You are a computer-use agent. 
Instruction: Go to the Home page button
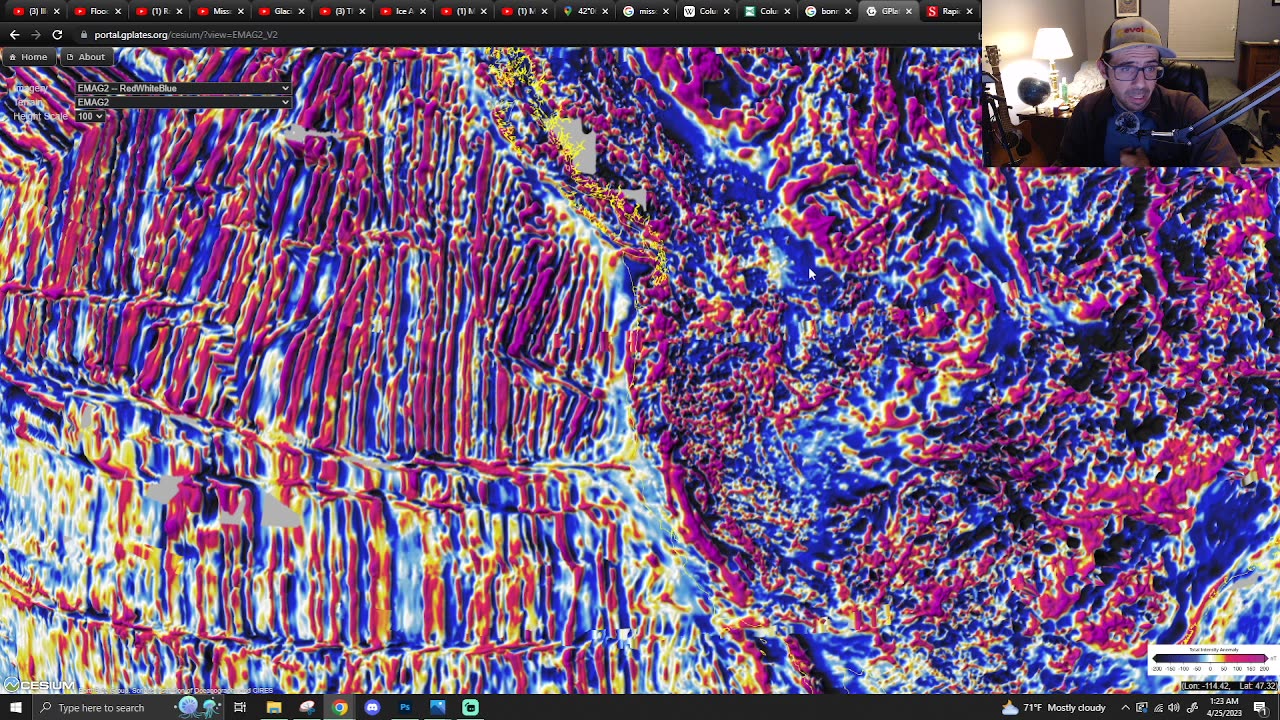[27, 57]
